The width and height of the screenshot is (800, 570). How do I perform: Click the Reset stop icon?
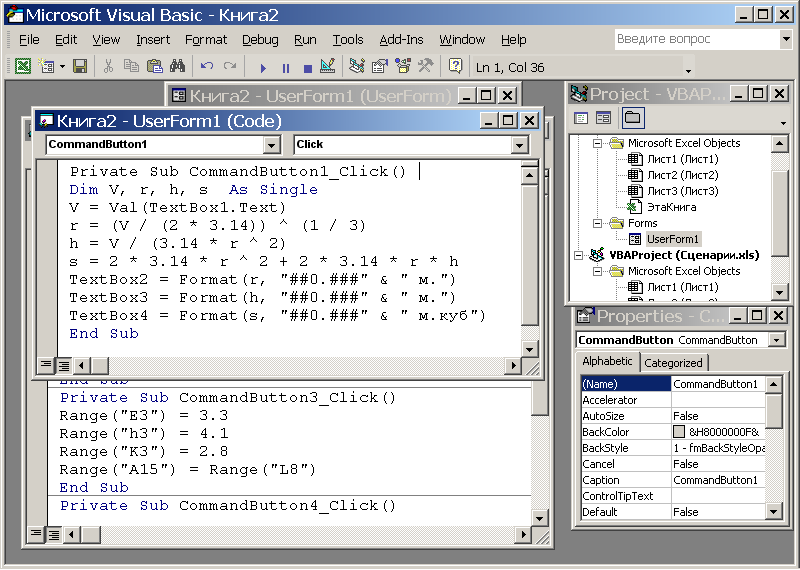click(x=308, y=67)
